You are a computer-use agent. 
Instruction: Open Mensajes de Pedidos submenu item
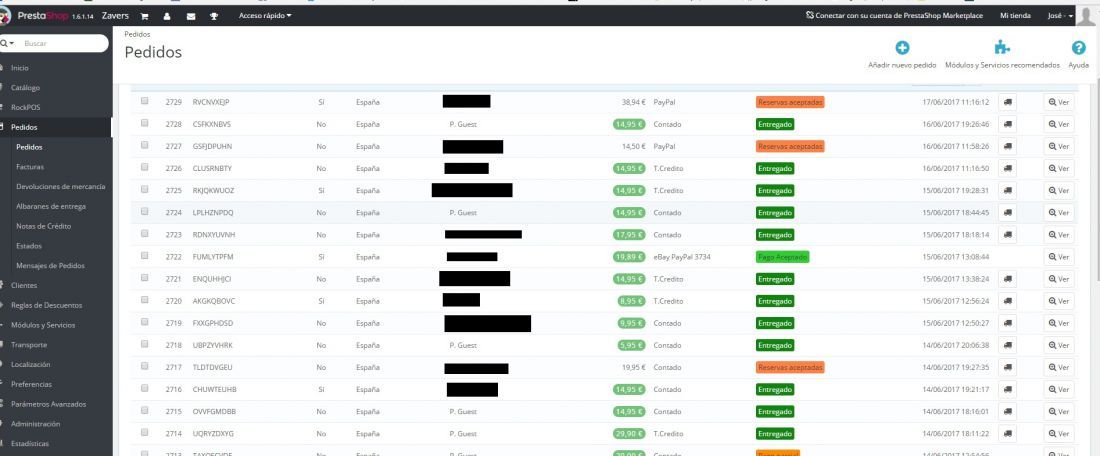tap(51, 266)
